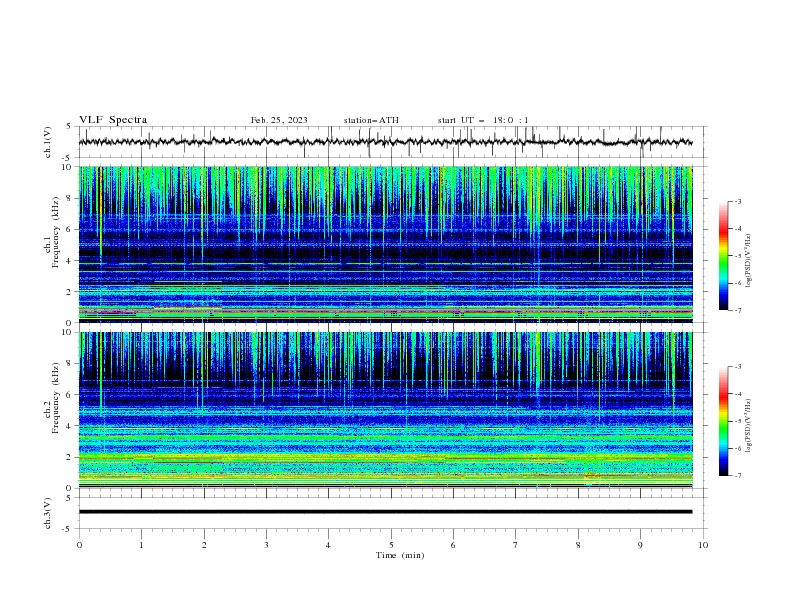792x612 pixels.
Task: Click time axis tick label "5"
Action: pos(391,545)
